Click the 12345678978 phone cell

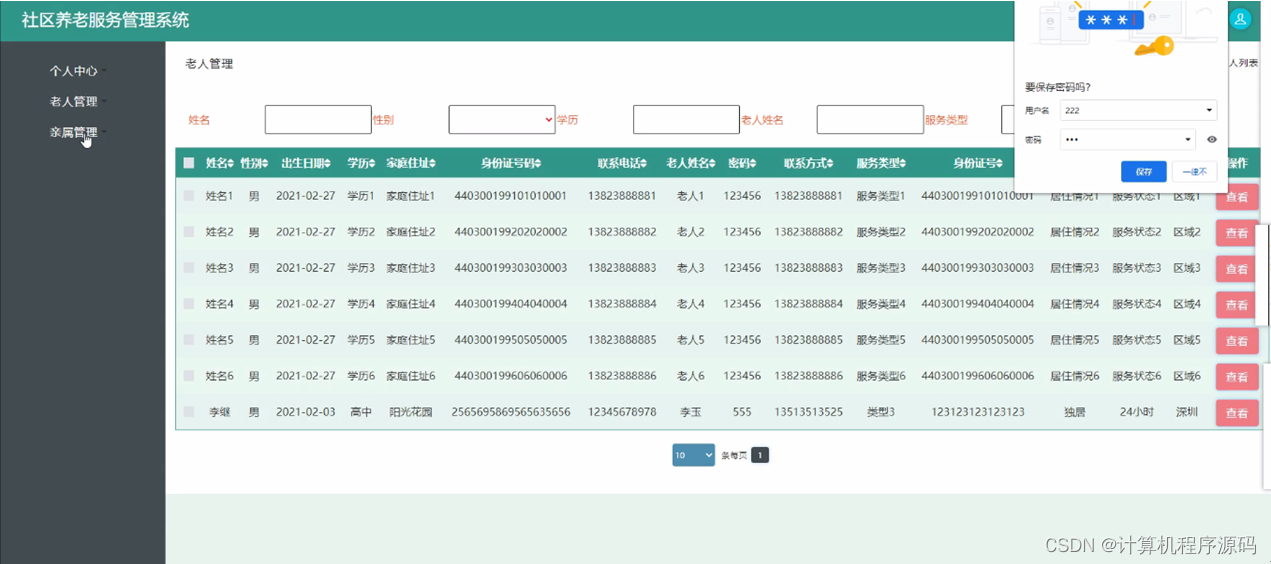(x=622, y=412)
